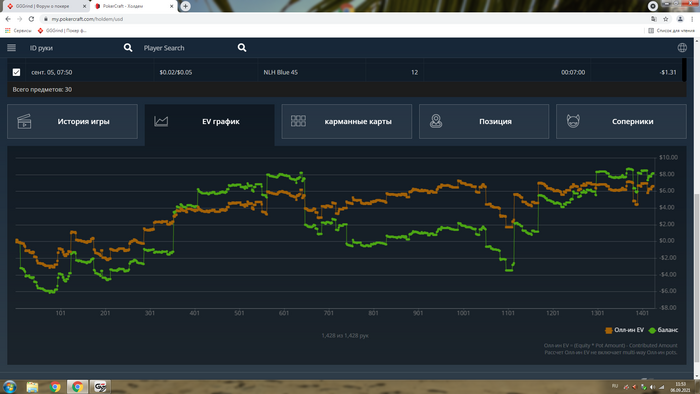Viewport: 700px width, 394px height.
Task: Click the 1,428 из 1,428 рук label
Action: pyautogui.click(x=345, y=336)
